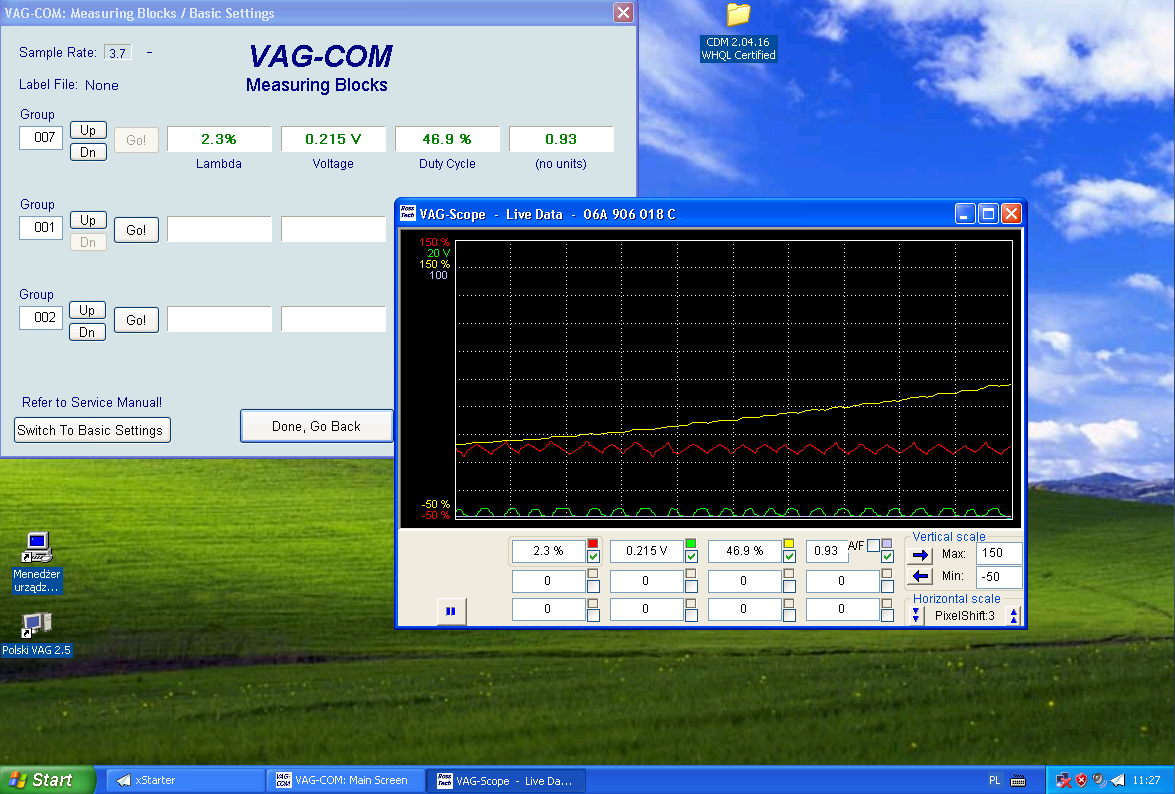Click the Group 007 Up button

coord(88,130)
